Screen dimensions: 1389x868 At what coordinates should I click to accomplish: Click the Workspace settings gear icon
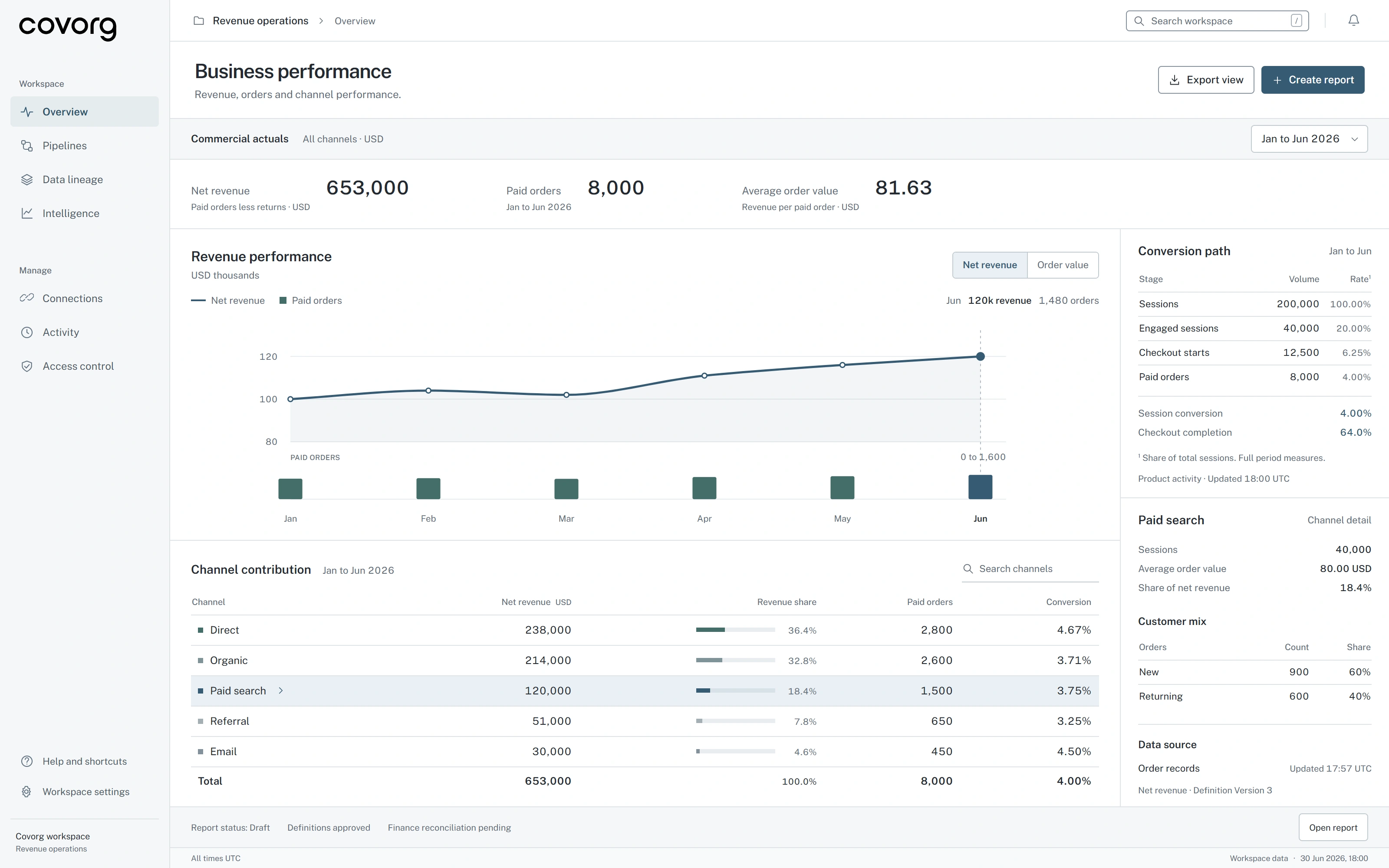point(27,792)
